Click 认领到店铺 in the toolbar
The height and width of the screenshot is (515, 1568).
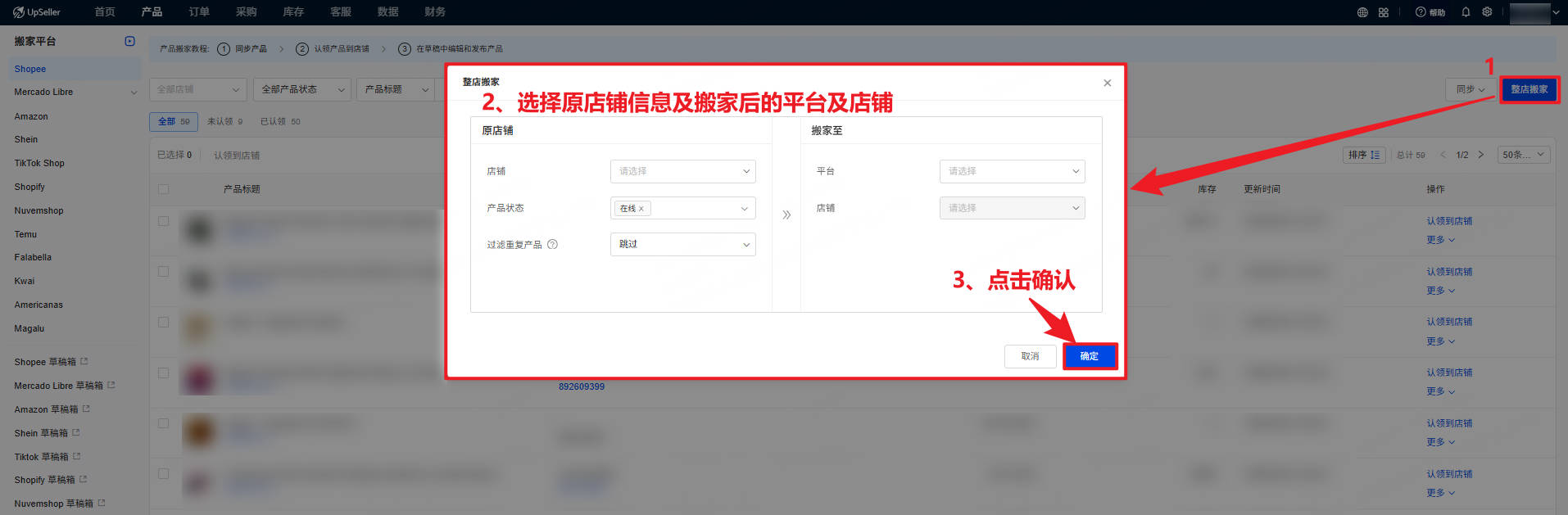237,156
